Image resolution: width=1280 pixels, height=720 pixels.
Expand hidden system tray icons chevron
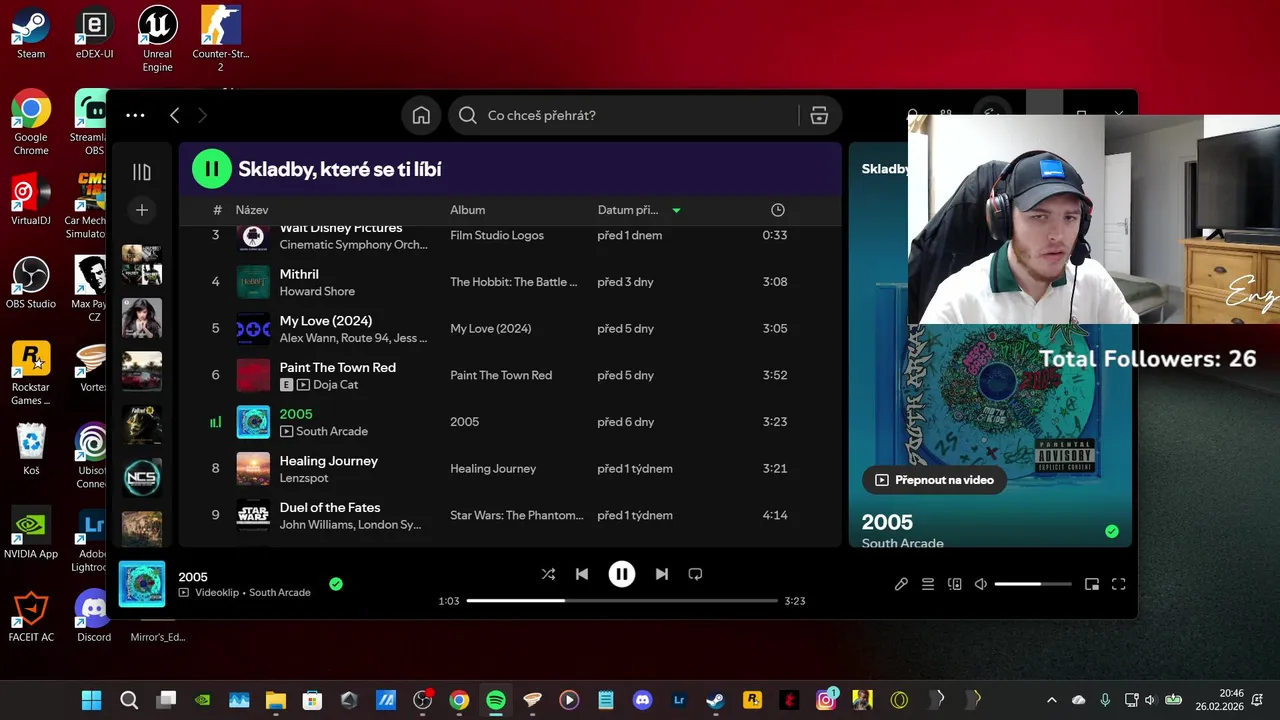[x=1051, y=700]
